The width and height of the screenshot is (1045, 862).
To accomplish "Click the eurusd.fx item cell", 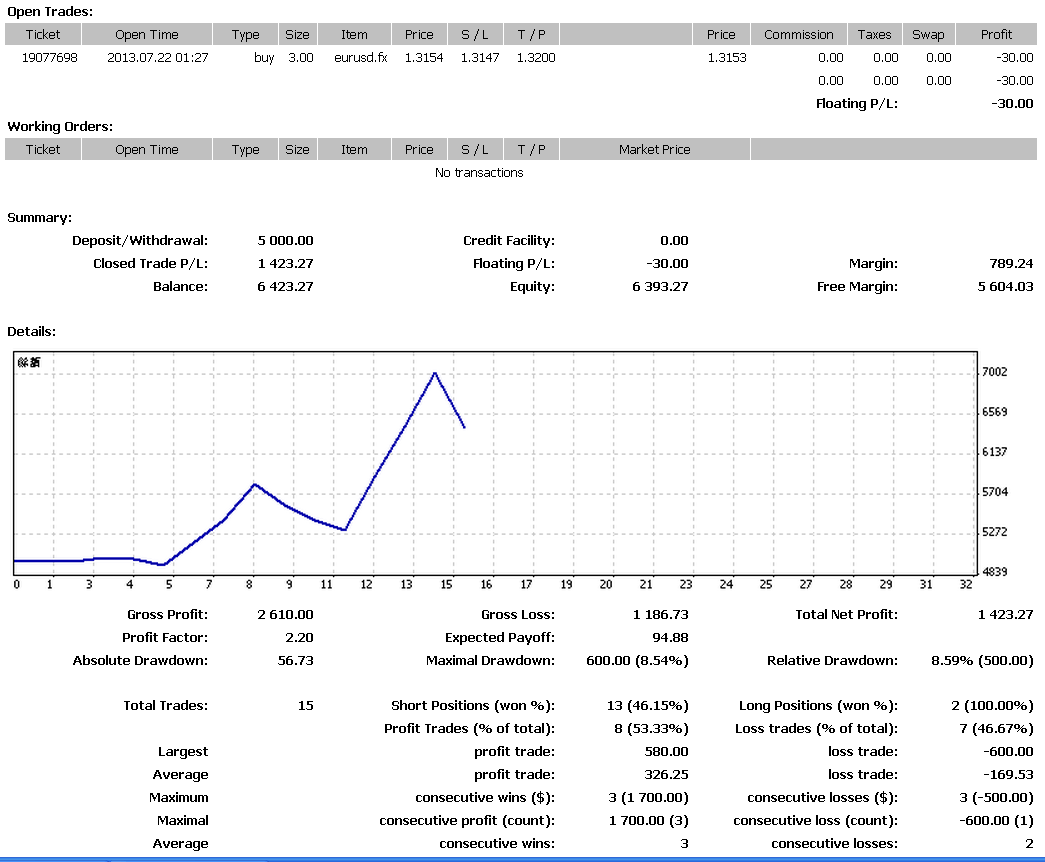I will (x=361, y=58).
